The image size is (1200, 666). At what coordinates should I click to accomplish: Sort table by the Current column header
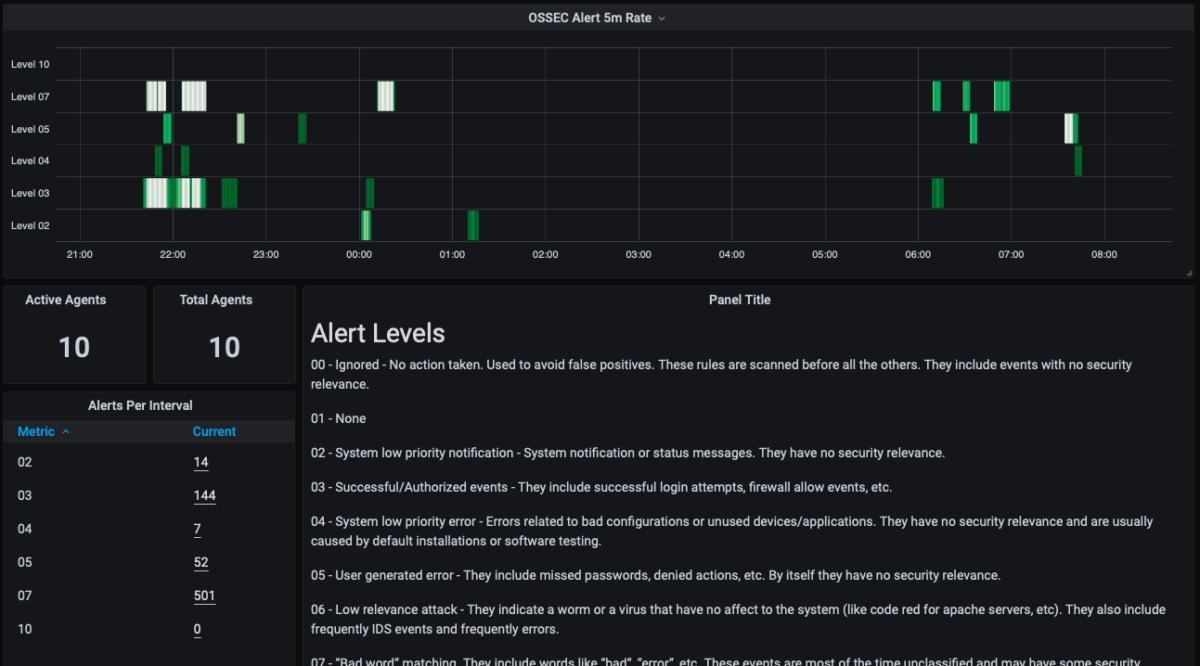coord(214,432)
